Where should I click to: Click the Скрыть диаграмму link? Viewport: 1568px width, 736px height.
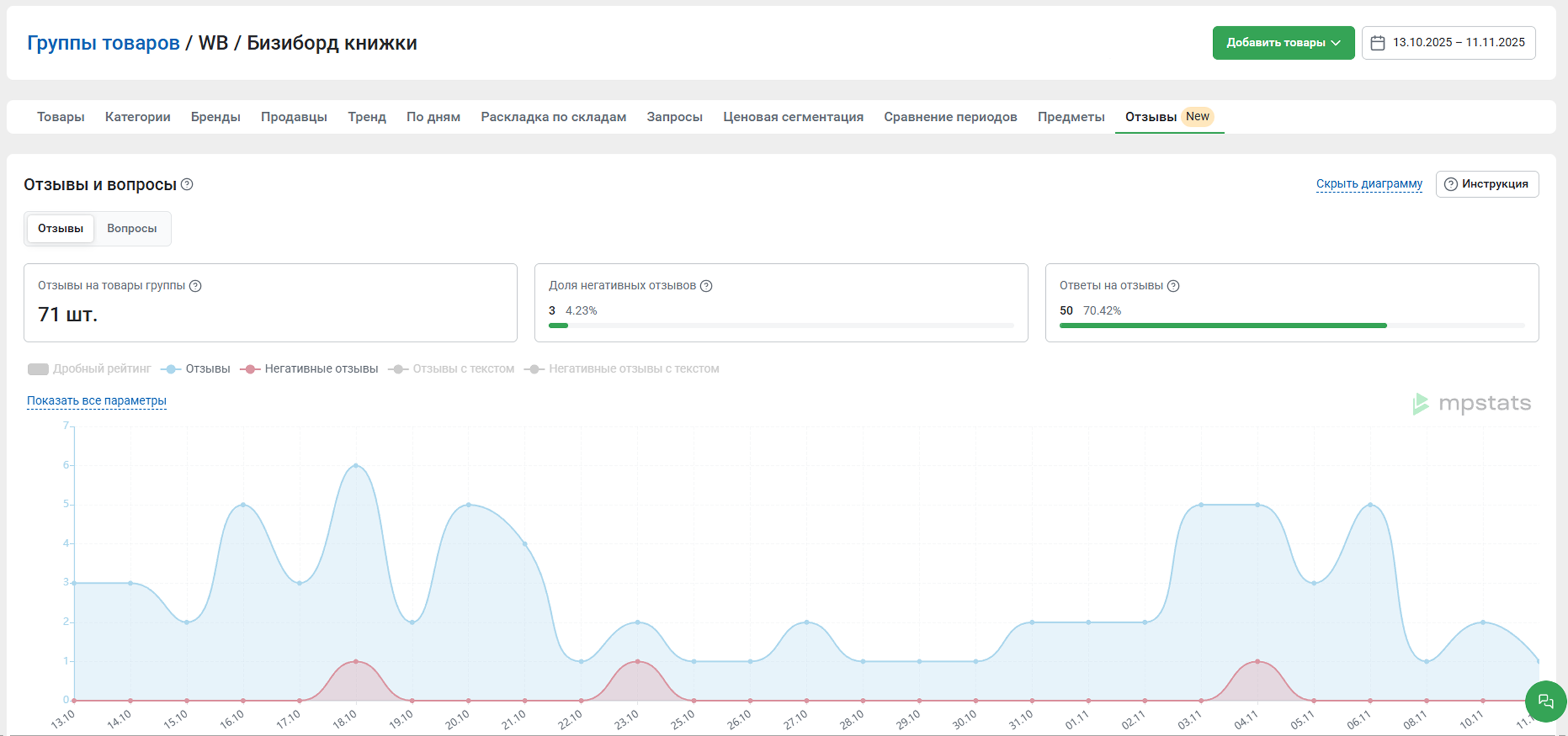tap(1369, 184)
